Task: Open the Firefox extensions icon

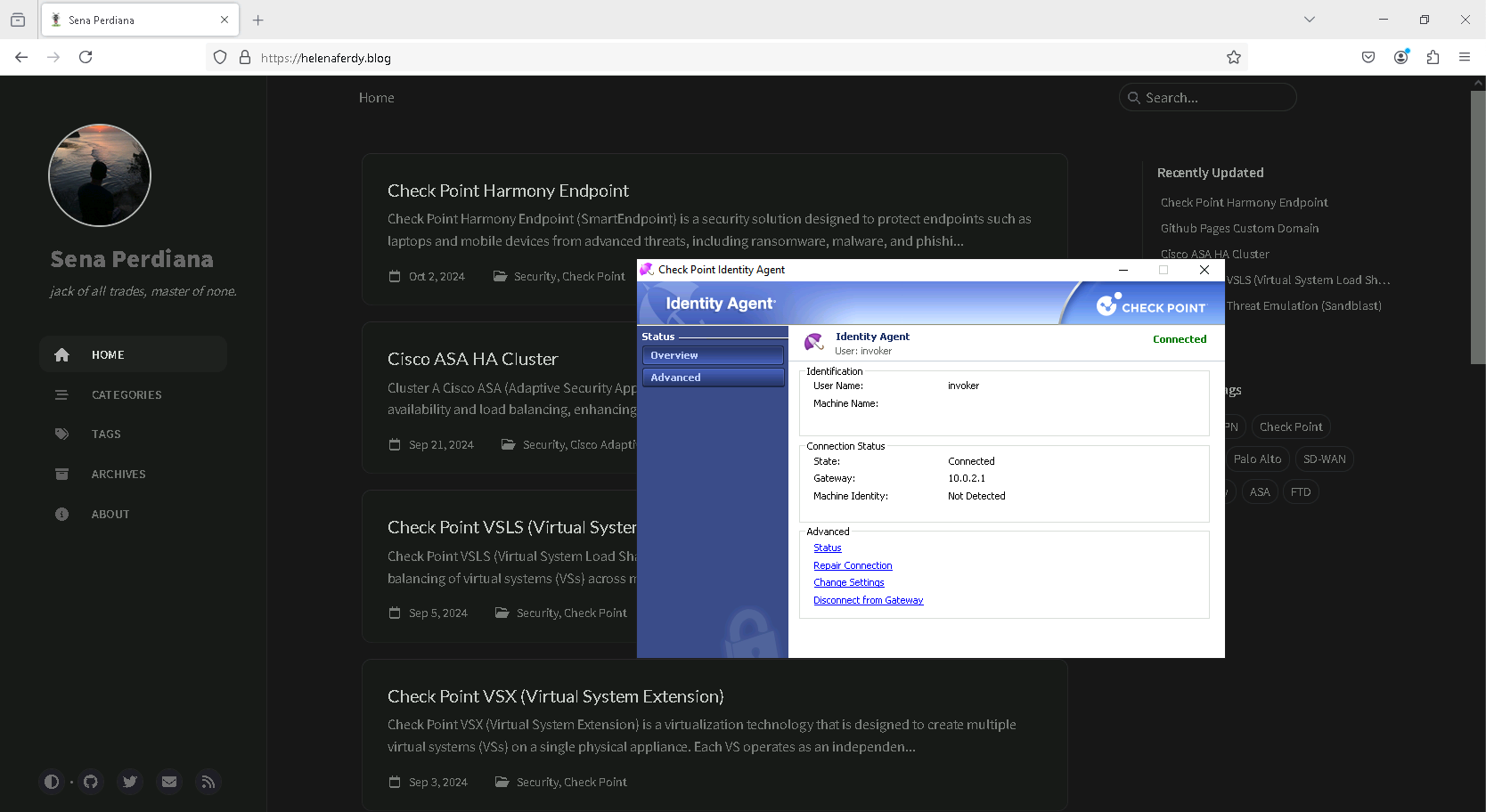Action: click(1433, 57)
